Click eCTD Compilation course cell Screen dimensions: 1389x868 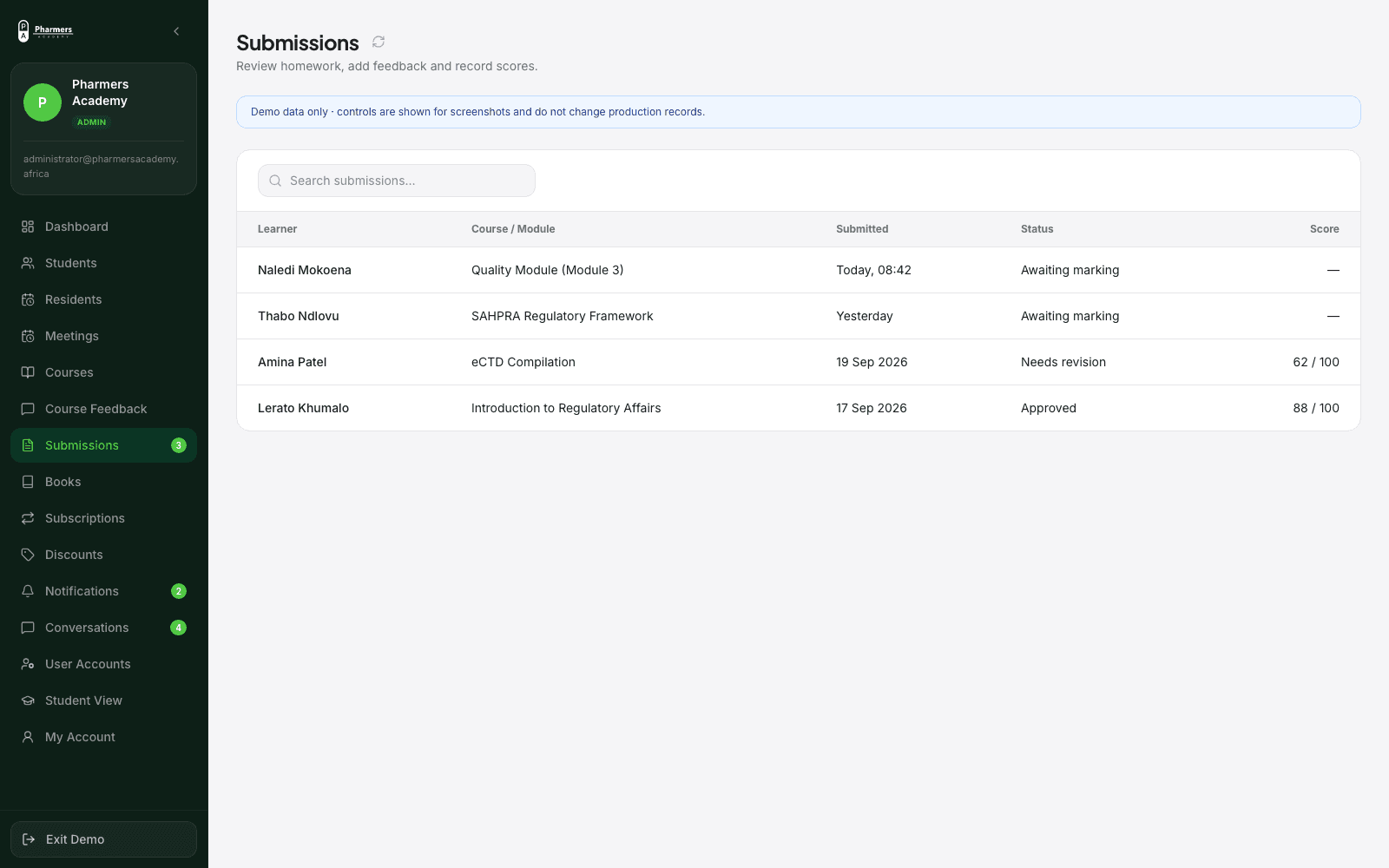[523, 362]
